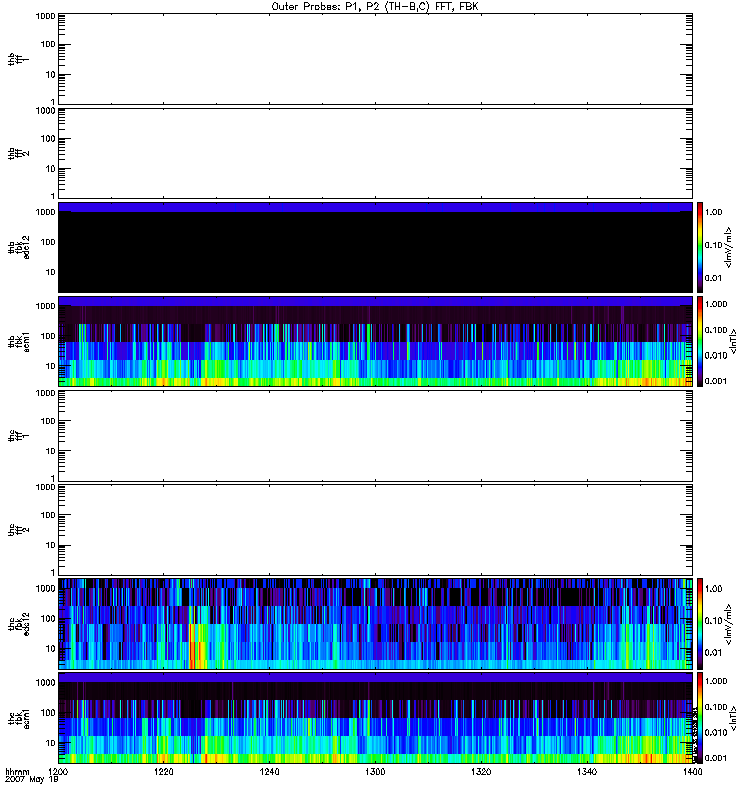Click inside the black thb edc12 spectrogram panel
The width and height of the screenshot is (750, 800).
coord(375,250)
